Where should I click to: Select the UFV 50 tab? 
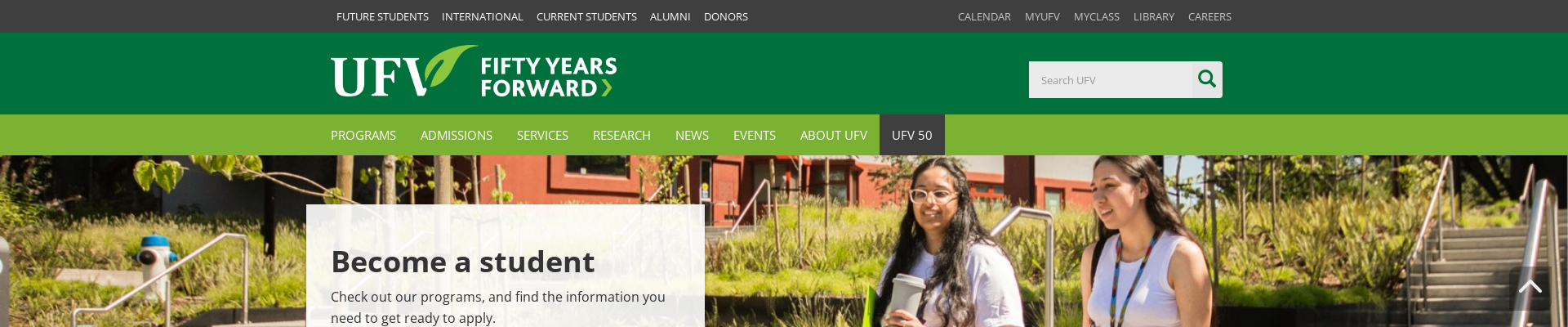(912, 135)
